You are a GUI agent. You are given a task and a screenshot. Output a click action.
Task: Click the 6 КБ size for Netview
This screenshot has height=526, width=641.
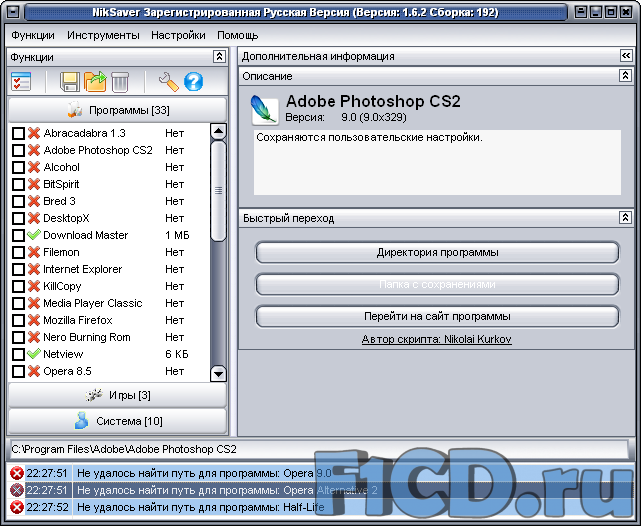[177, 354]
